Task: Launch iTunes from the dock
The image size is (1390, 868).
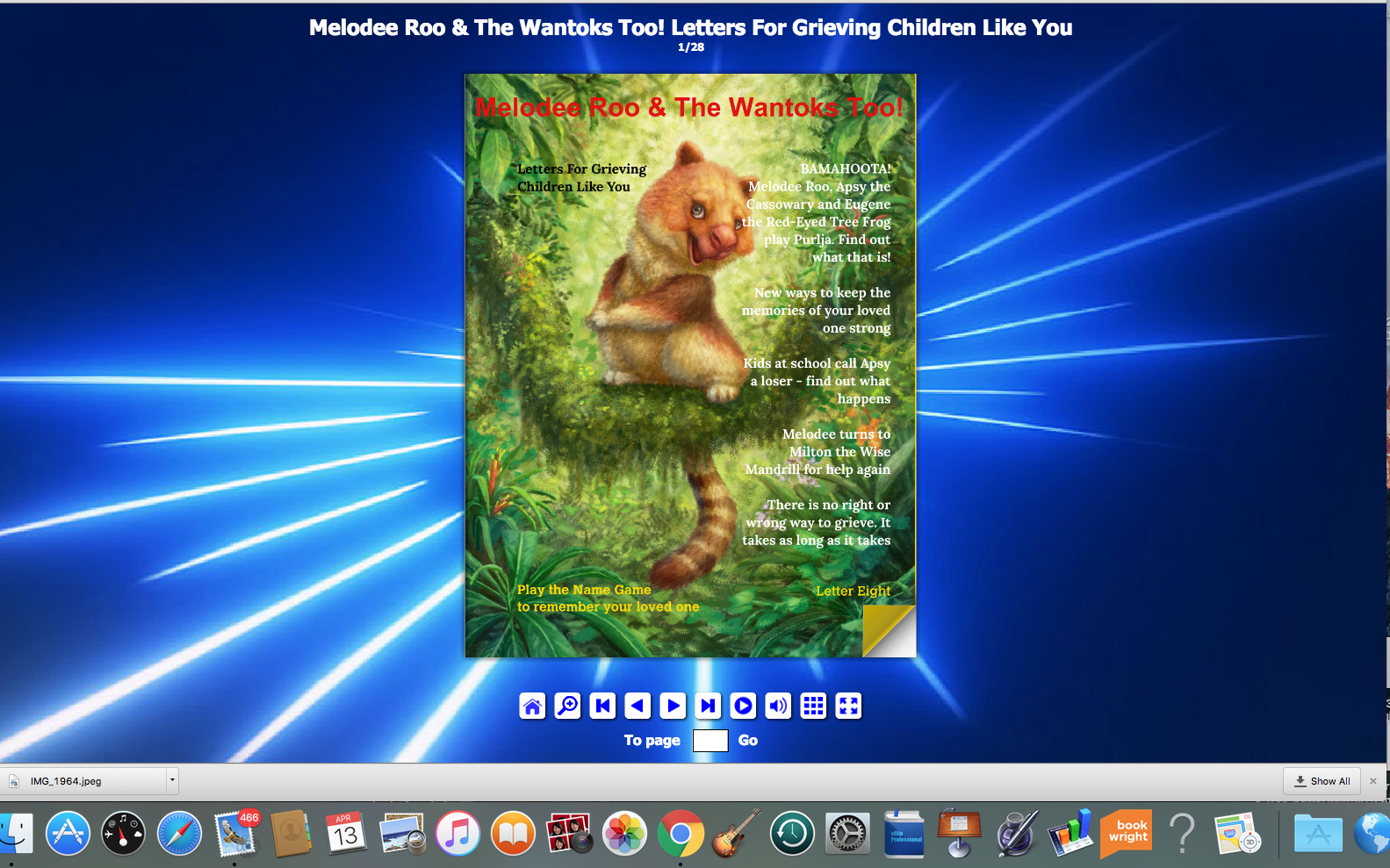Action: (457, 833)
